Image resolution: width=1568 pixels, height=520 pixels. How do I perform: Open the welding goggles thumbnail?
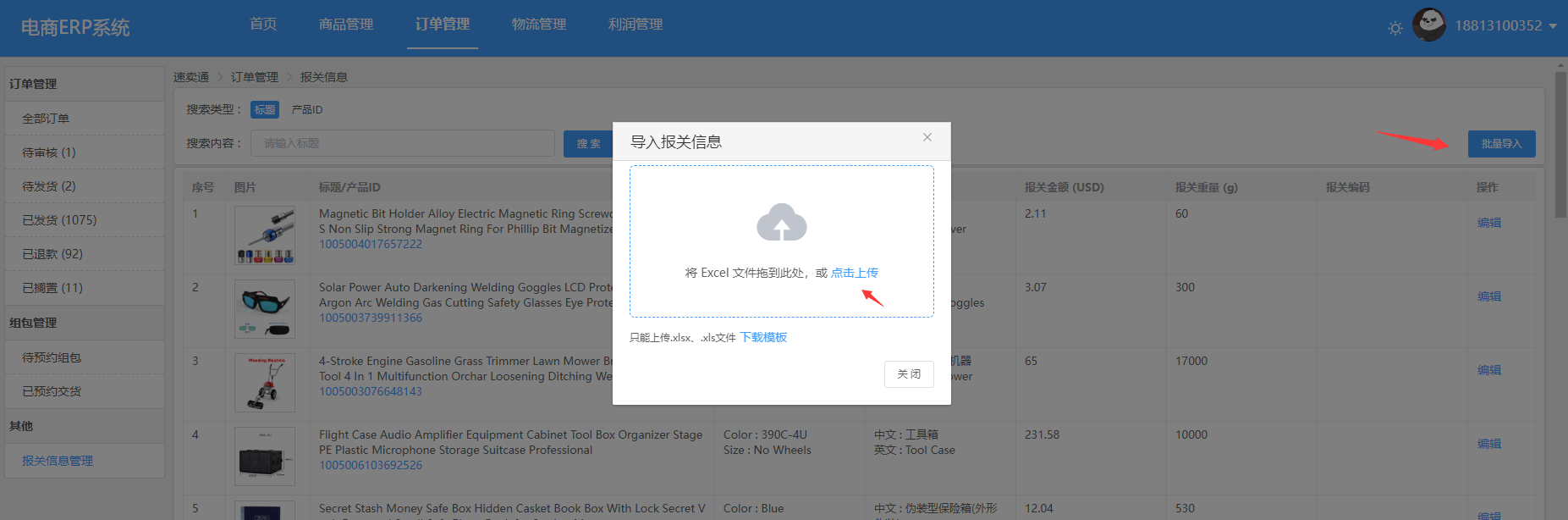pos(265,309)
